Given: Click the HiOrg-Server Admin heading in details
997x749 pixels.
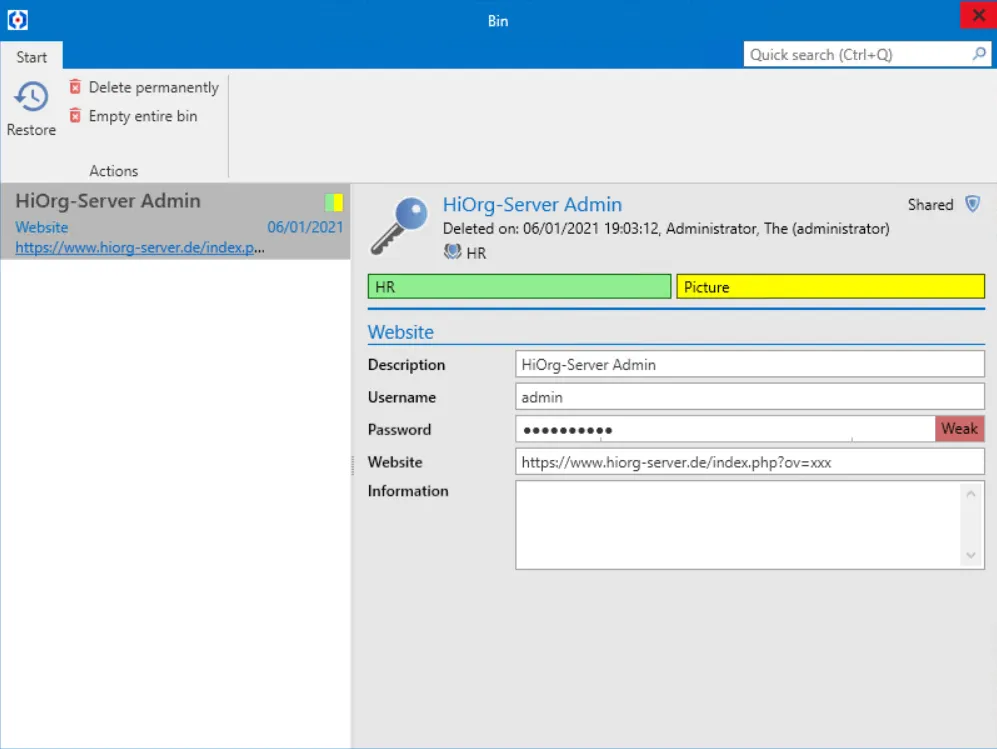Looking at the screenshot, I should pyautogui.click(x=532, y=205).
